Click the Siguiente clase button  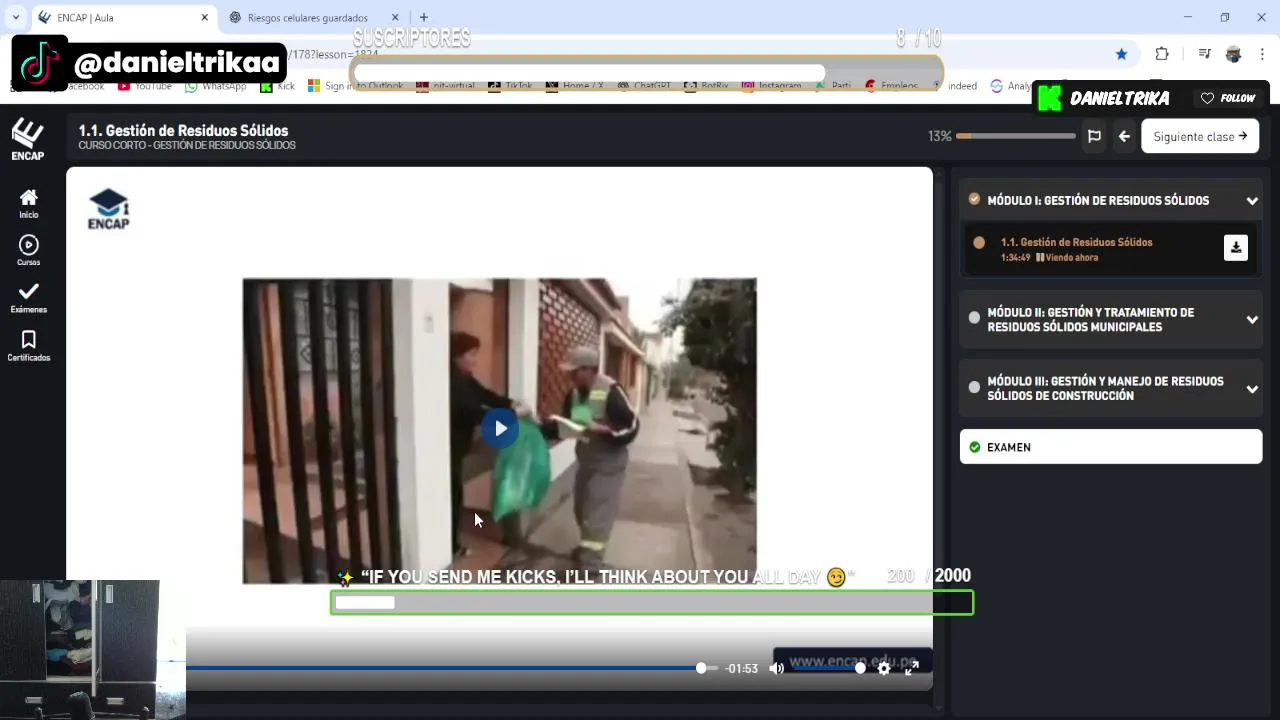[1200, 136]
